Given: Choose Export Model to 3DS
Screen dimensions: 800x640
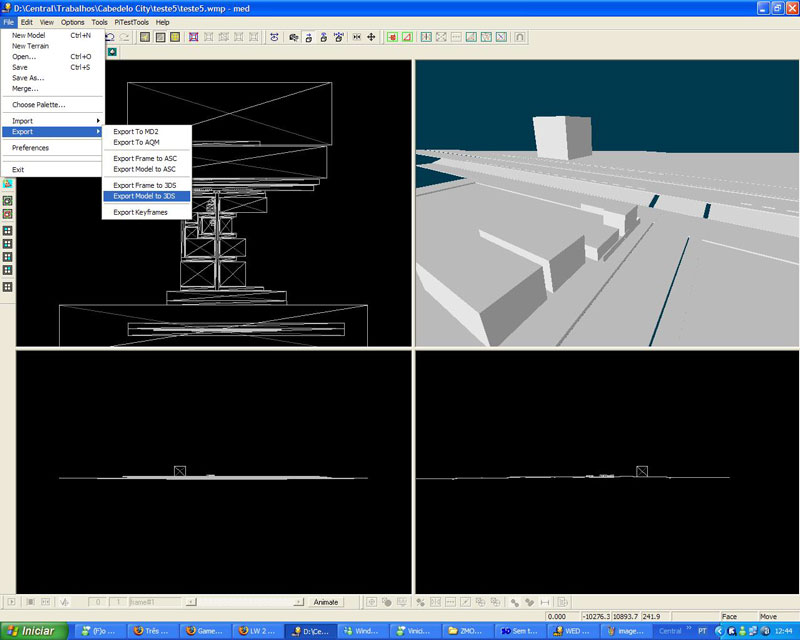Looking at the screenshot, I should point(145,196).
